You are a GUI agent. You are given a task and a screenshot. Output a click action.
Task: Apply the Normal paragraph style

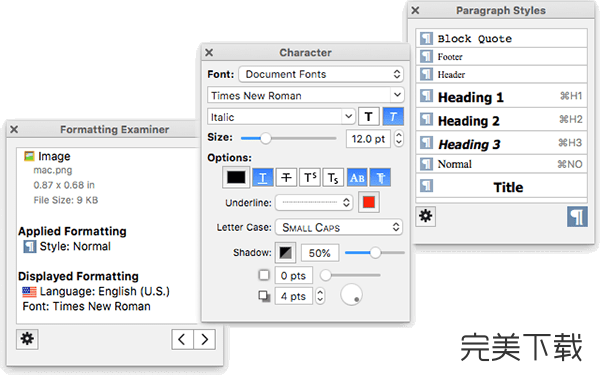[501, 164]
